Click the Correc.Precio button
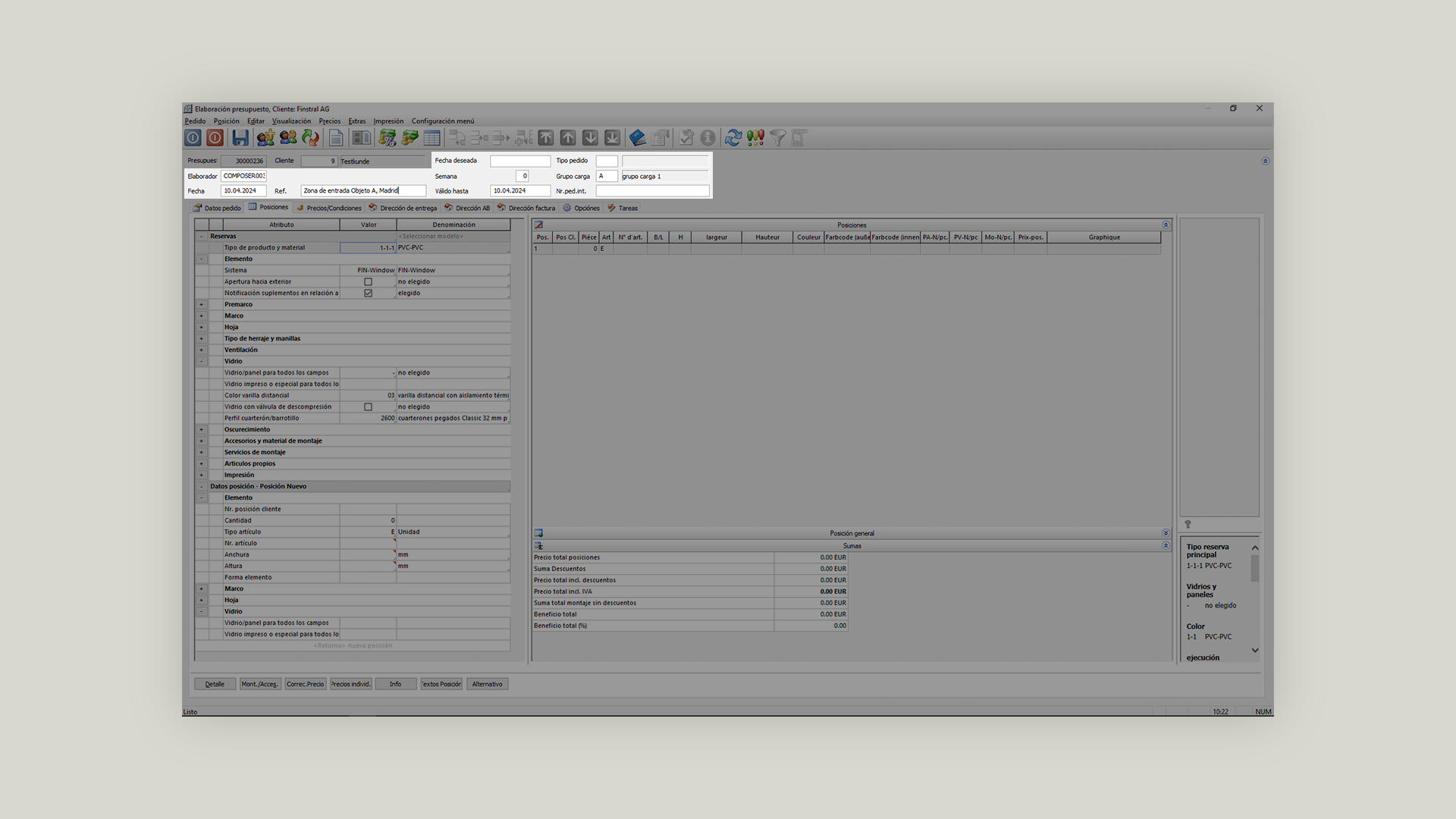Image resolution: width=1456 pixels, height=819 pixels. [x=306, y=684]
